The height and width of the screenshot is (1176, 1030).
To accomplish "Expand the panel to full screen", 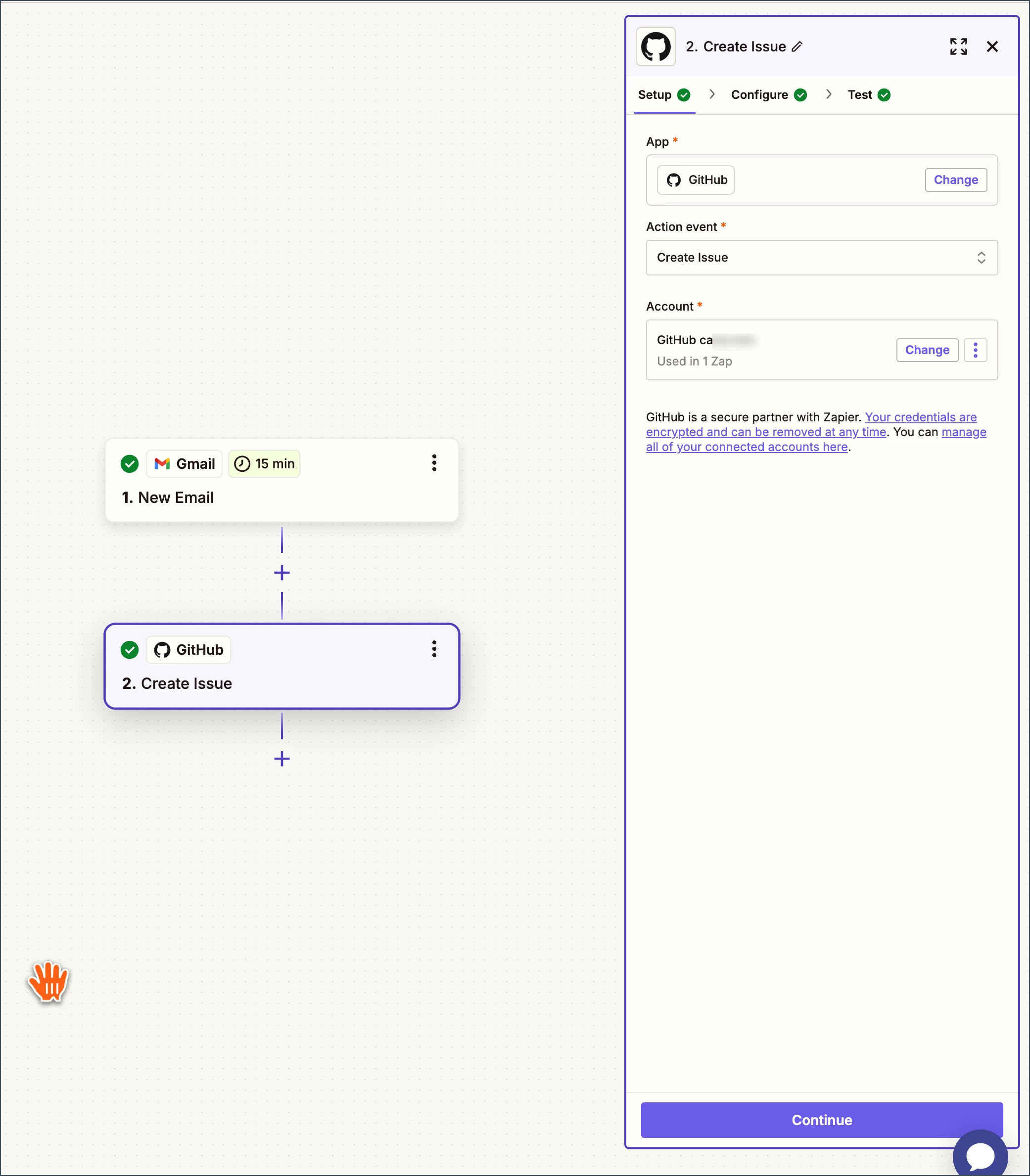I will [958, 46].
